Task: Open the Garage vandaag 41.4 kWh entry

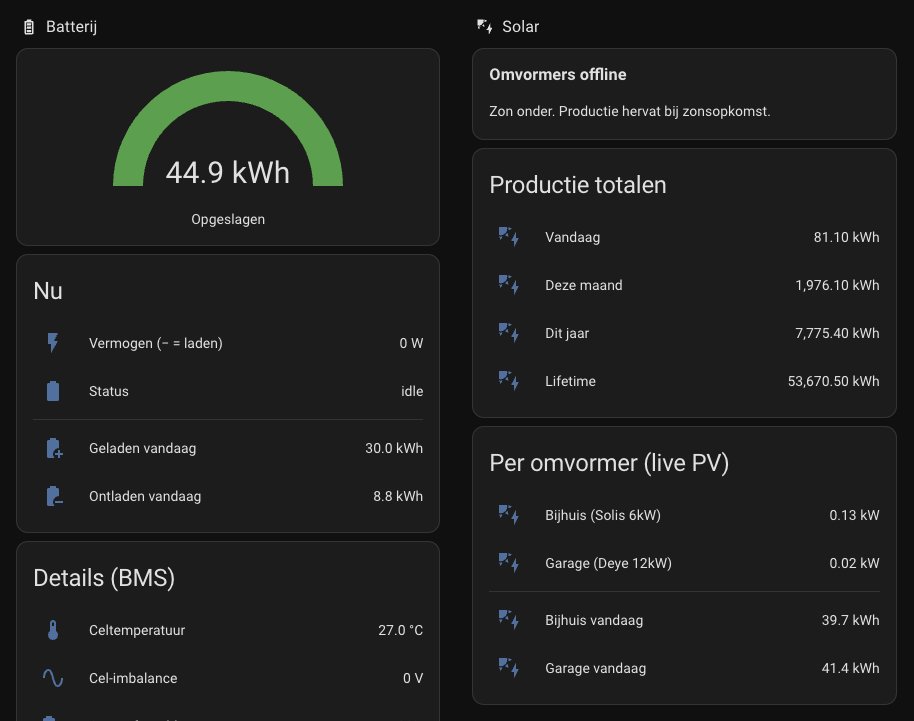Action: pyautogui.click(x=684, y=668)
